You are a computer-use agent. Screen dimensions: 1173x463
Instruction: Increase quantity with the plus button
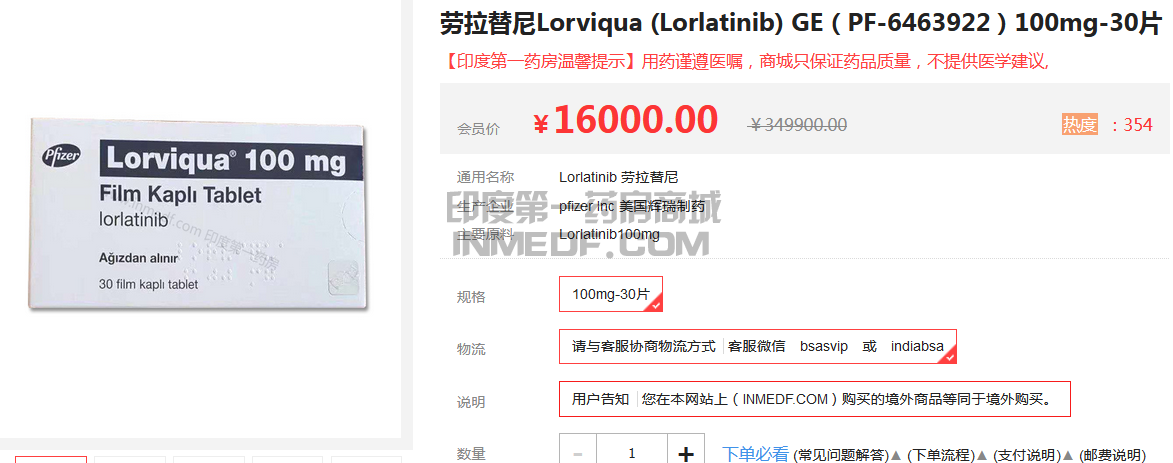686,452
